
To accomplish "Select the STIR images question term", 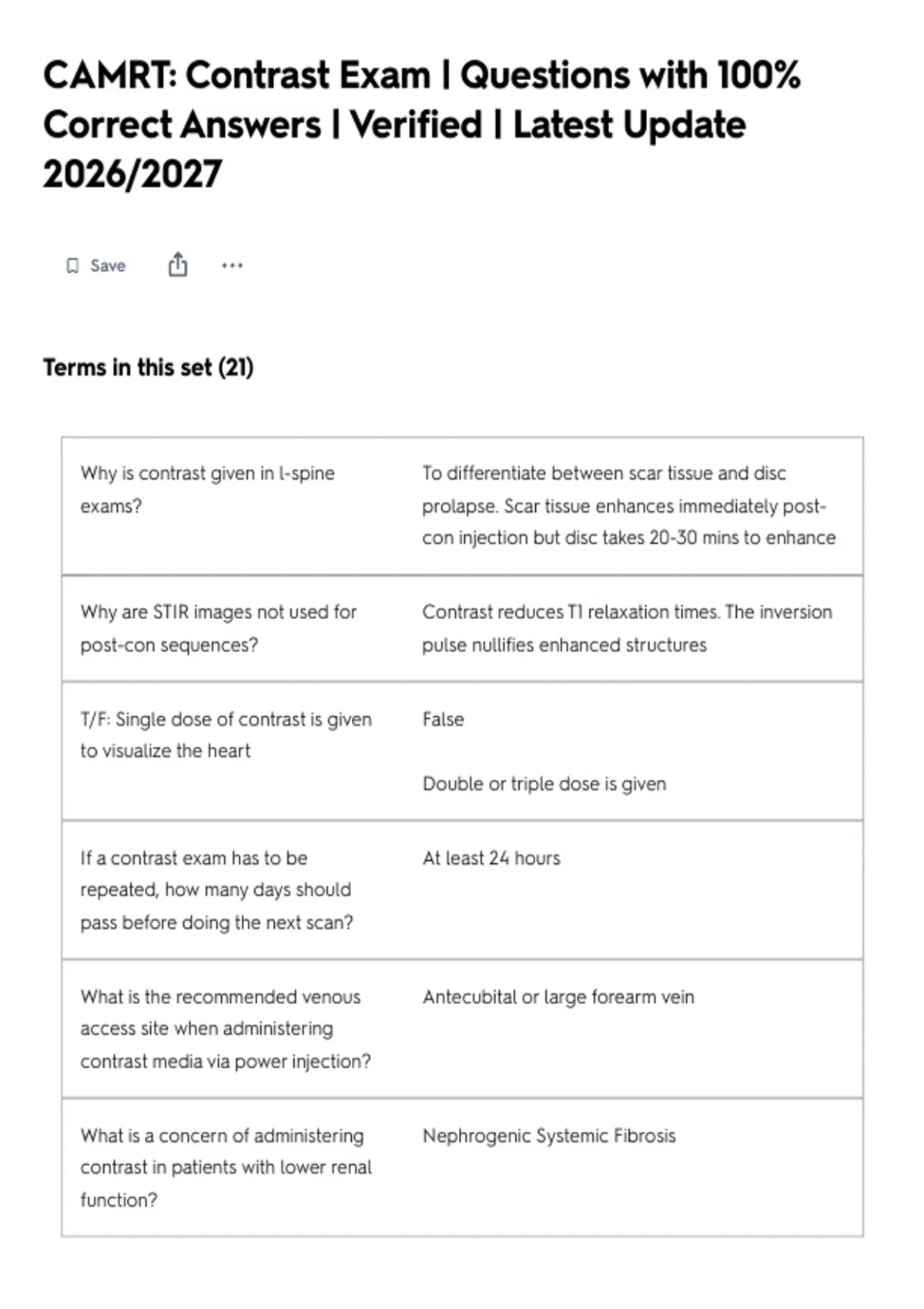I will point(219,628).
